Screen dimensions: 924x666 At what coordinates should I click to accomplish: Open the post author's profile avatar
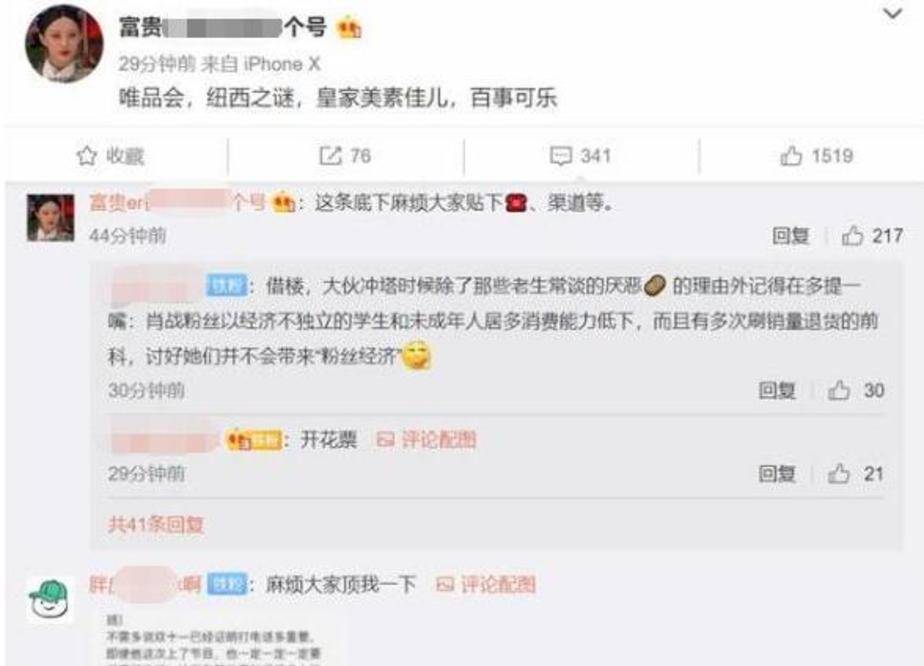[x=64, y=45]
